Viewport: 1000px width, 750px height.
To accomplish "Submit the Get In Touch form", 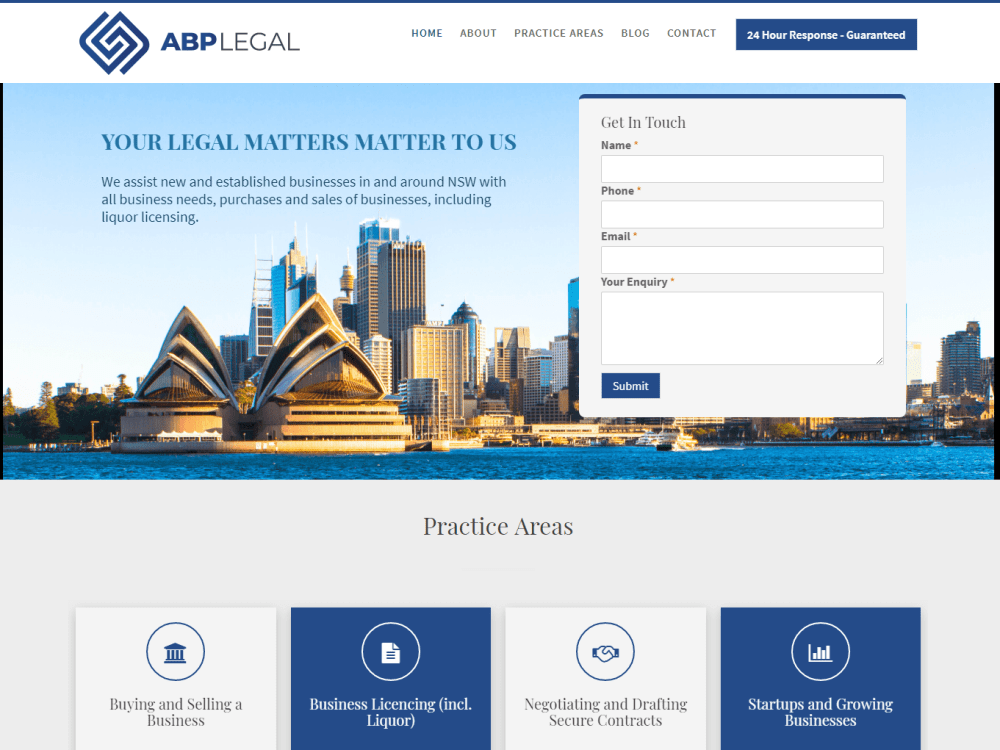I will pos(630,386).
